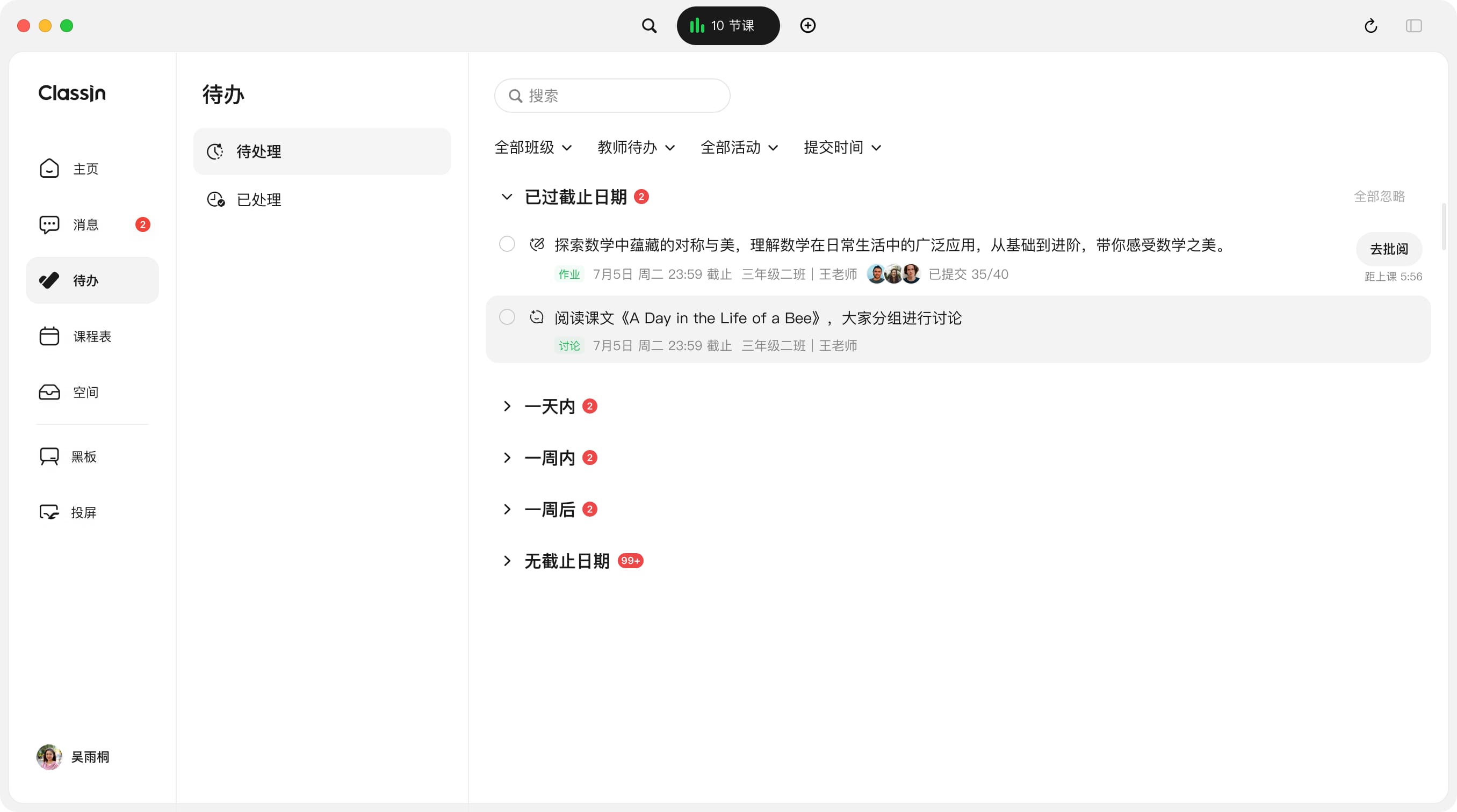Open the 全部班级 dropdown
This screenshot has height=812, width=1457.
[x=533, y=148]
